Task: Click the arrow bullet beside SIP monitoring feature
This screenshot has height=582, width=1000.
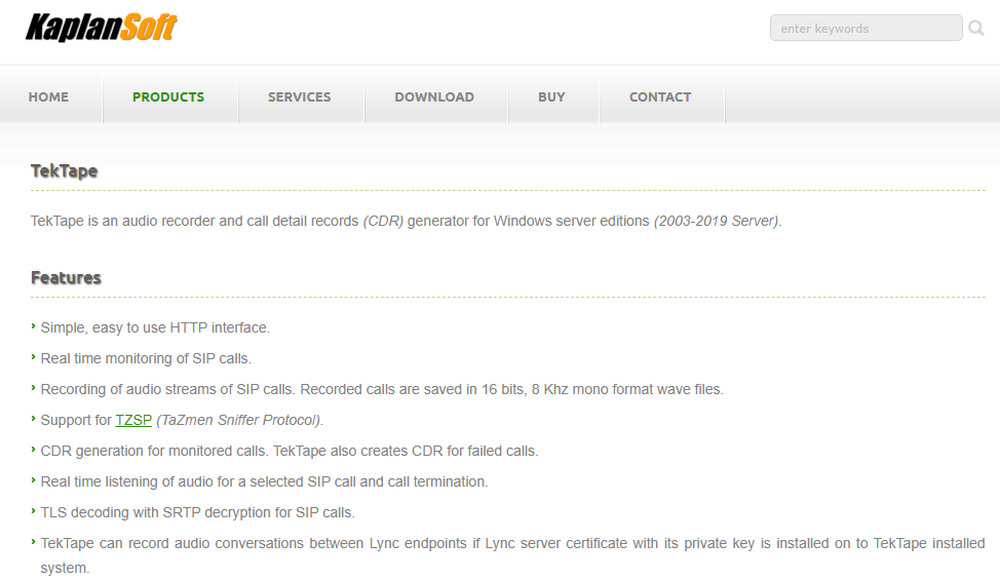Action: coord(33,358)
